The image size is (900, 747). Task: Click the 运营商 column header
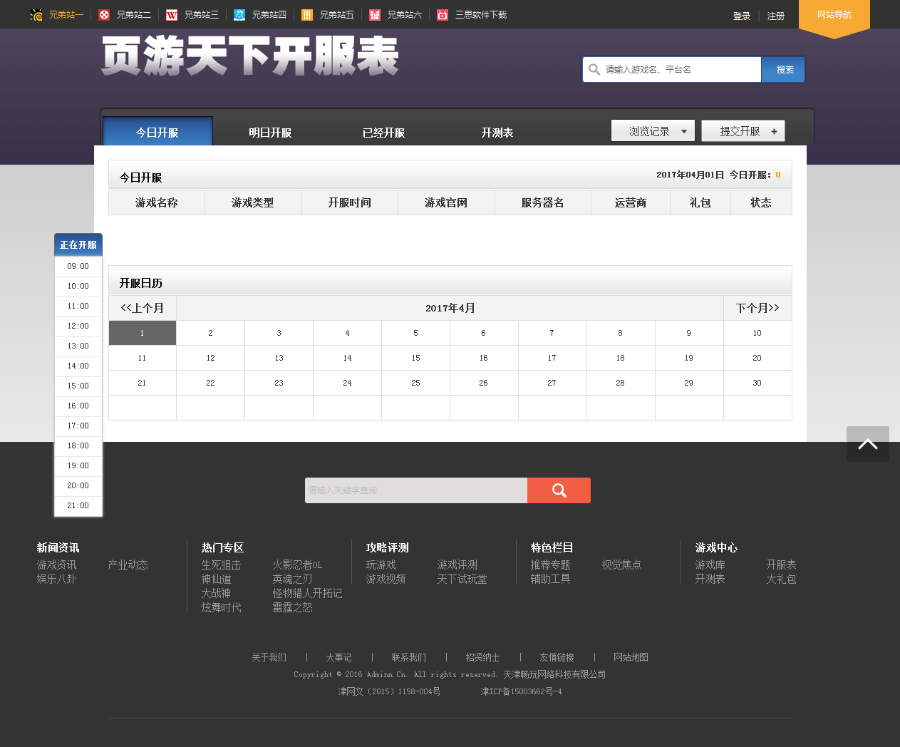click(x=630, y=203)
